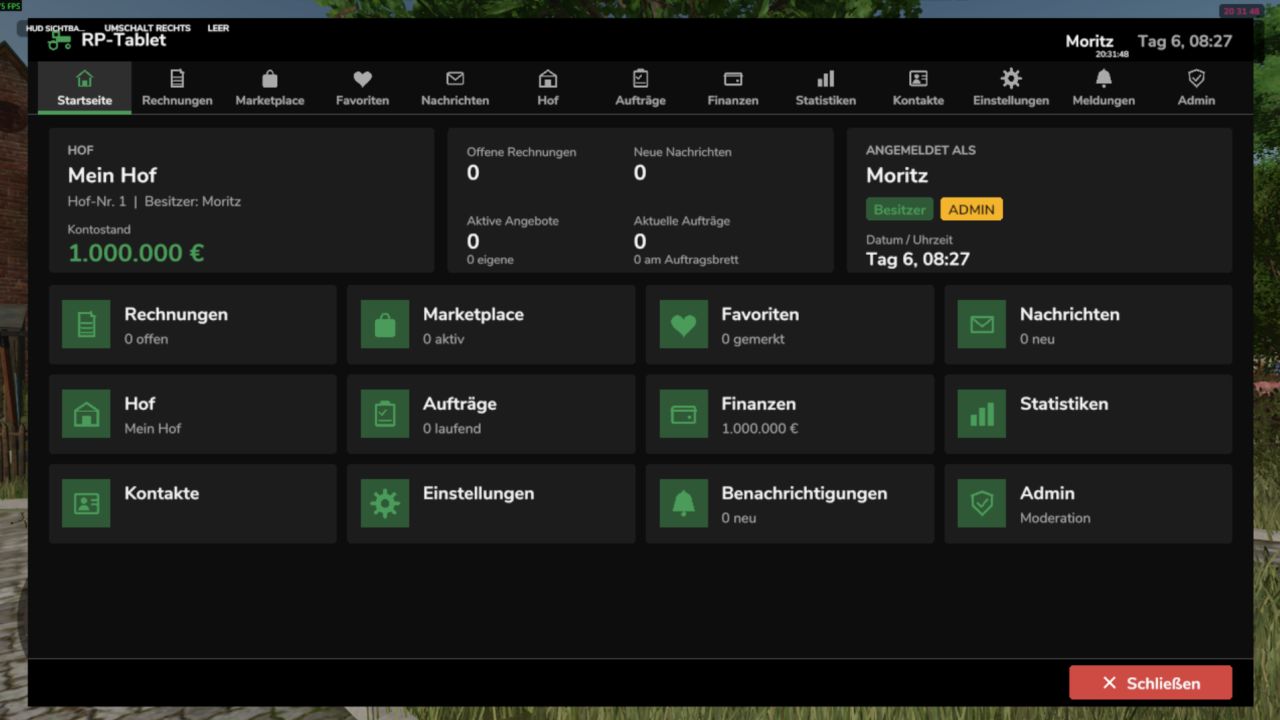Viewport: 1280px width, 720px height.
Task: Open the Nachrichten navigation tab
Action: click(x=455, y=87)
